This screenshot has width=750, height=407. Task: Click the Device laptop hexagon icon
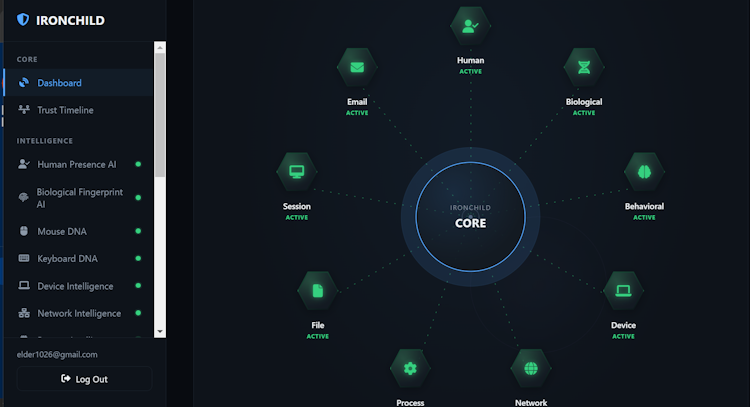click(x=623, y=291)
